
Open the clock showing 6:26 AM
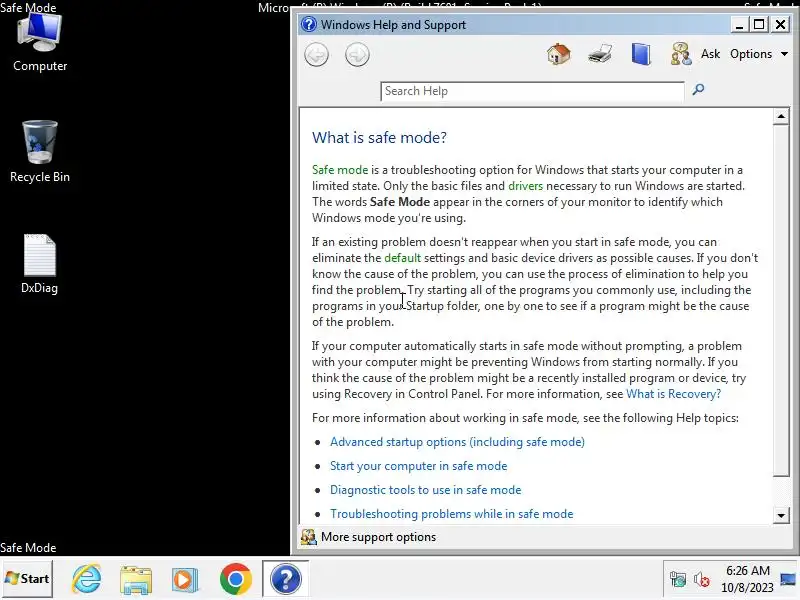[747, 579]
